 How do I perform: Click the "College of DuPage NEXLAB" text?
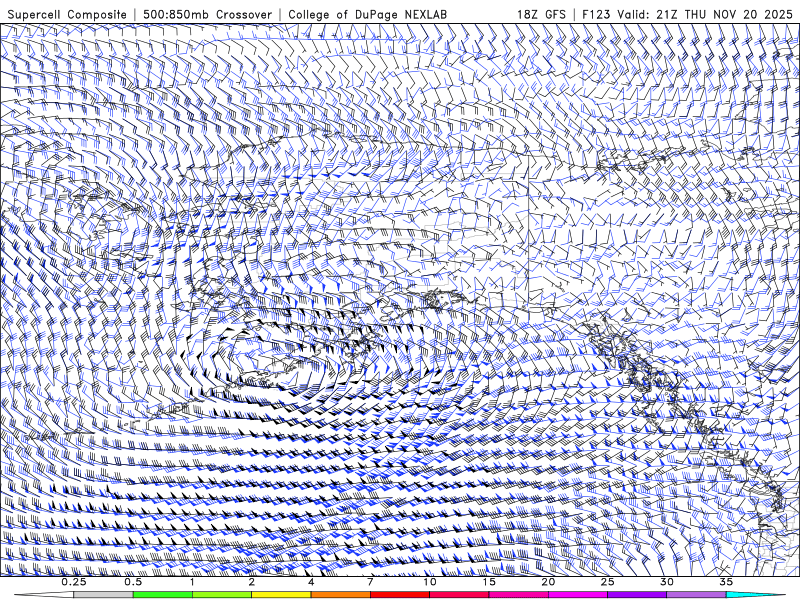(x=367, y=14)
